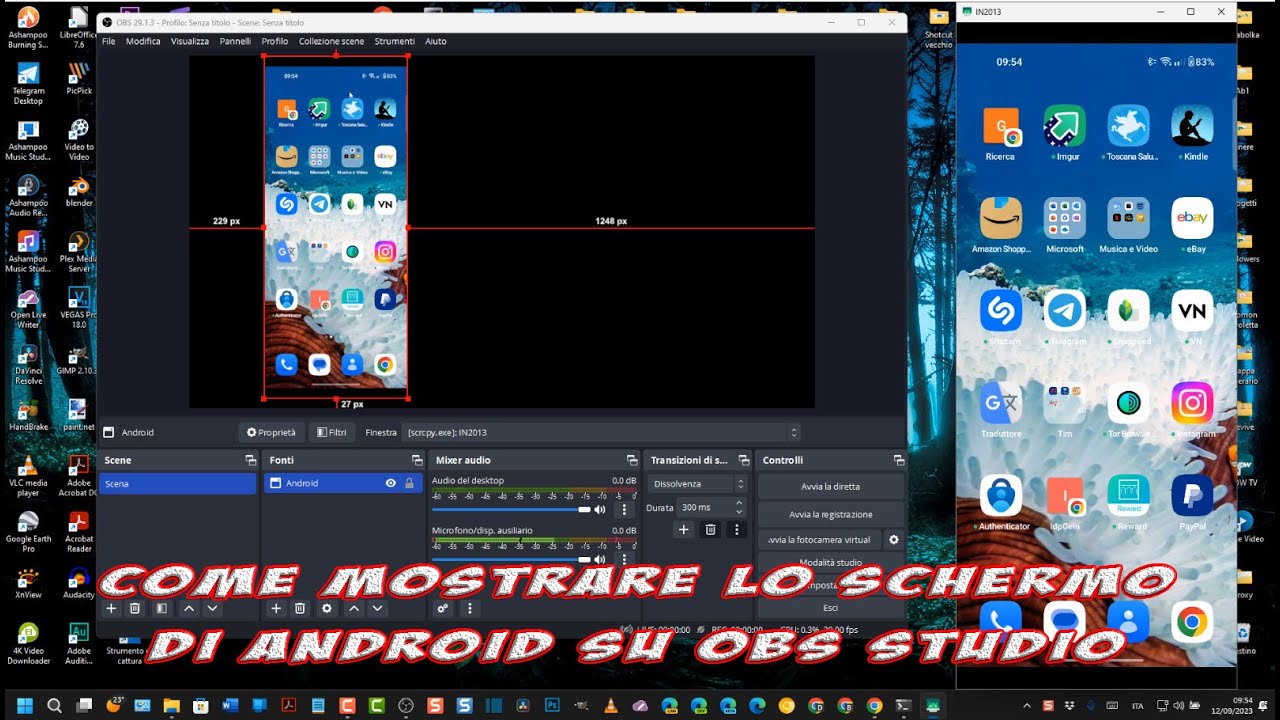Click Avvia la registrazione button
1280x720 pixels.
point(830,514)
